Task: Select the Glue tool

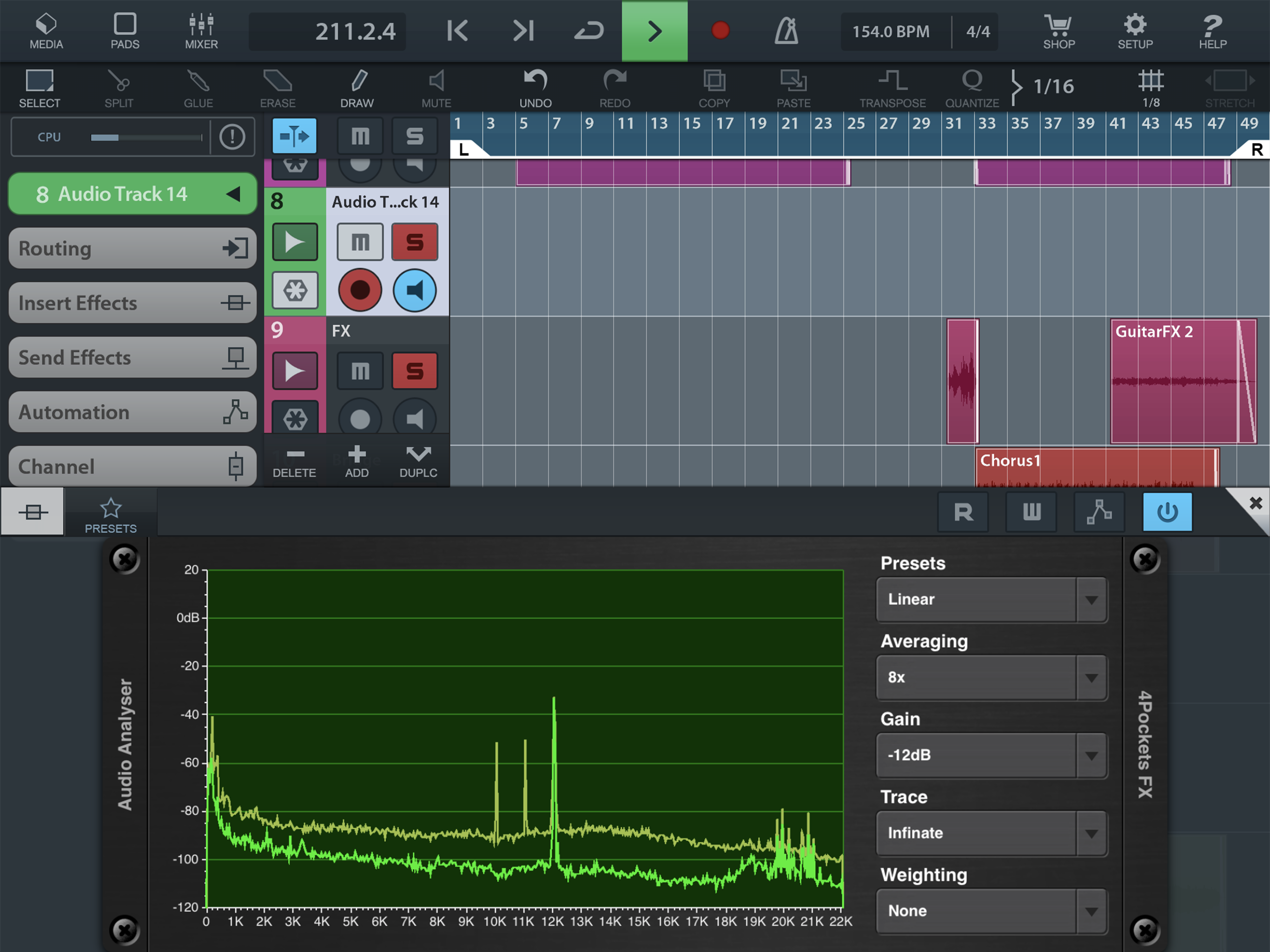Action: click(x=198, y=88)
